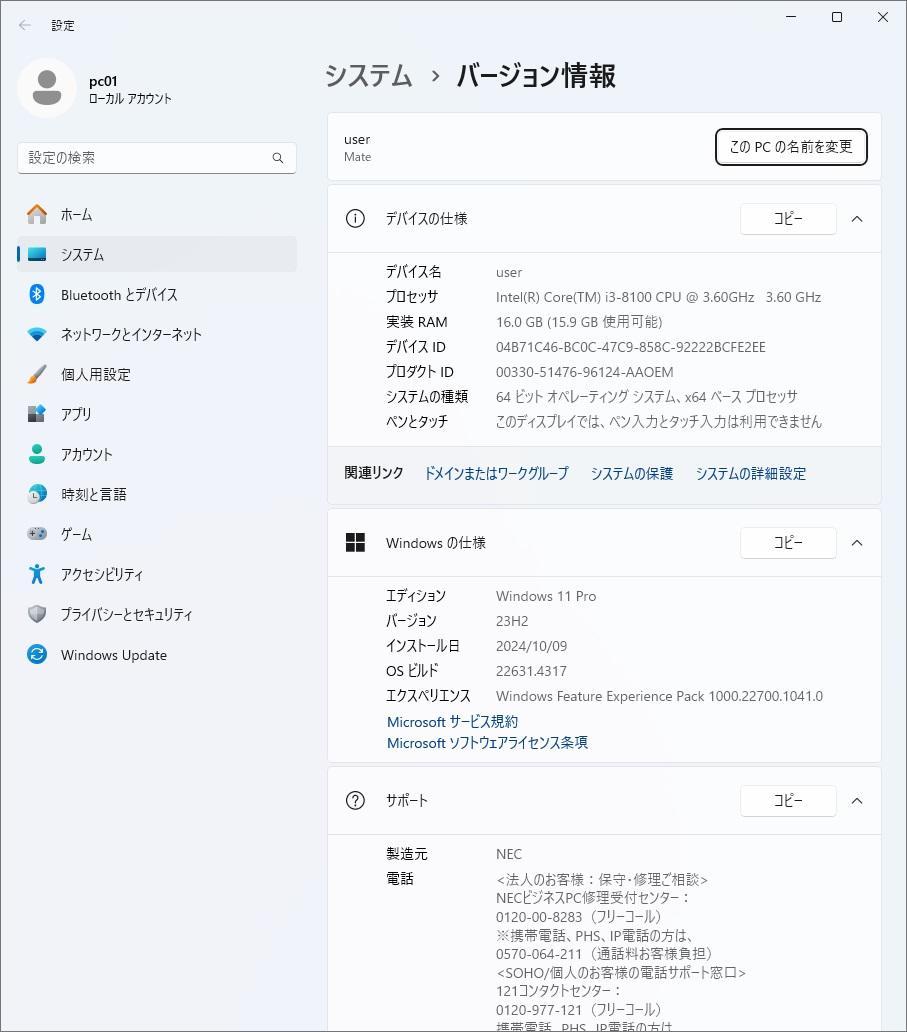
Task: Click Windows Feature Experience Pack value
Action: (x=660, y=696)
